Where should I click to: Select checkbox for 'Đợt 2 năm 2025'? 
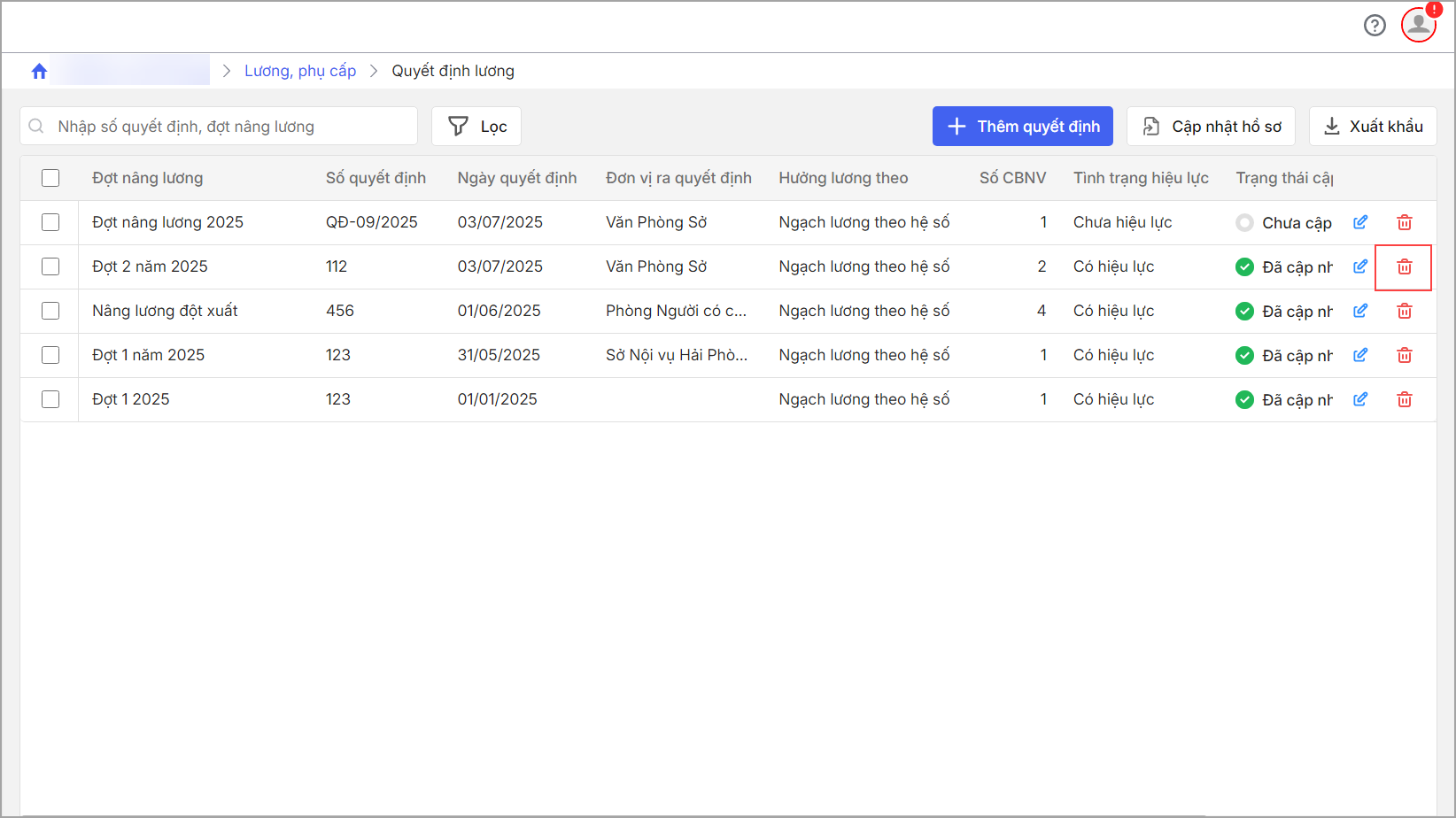tap(50, 266)
